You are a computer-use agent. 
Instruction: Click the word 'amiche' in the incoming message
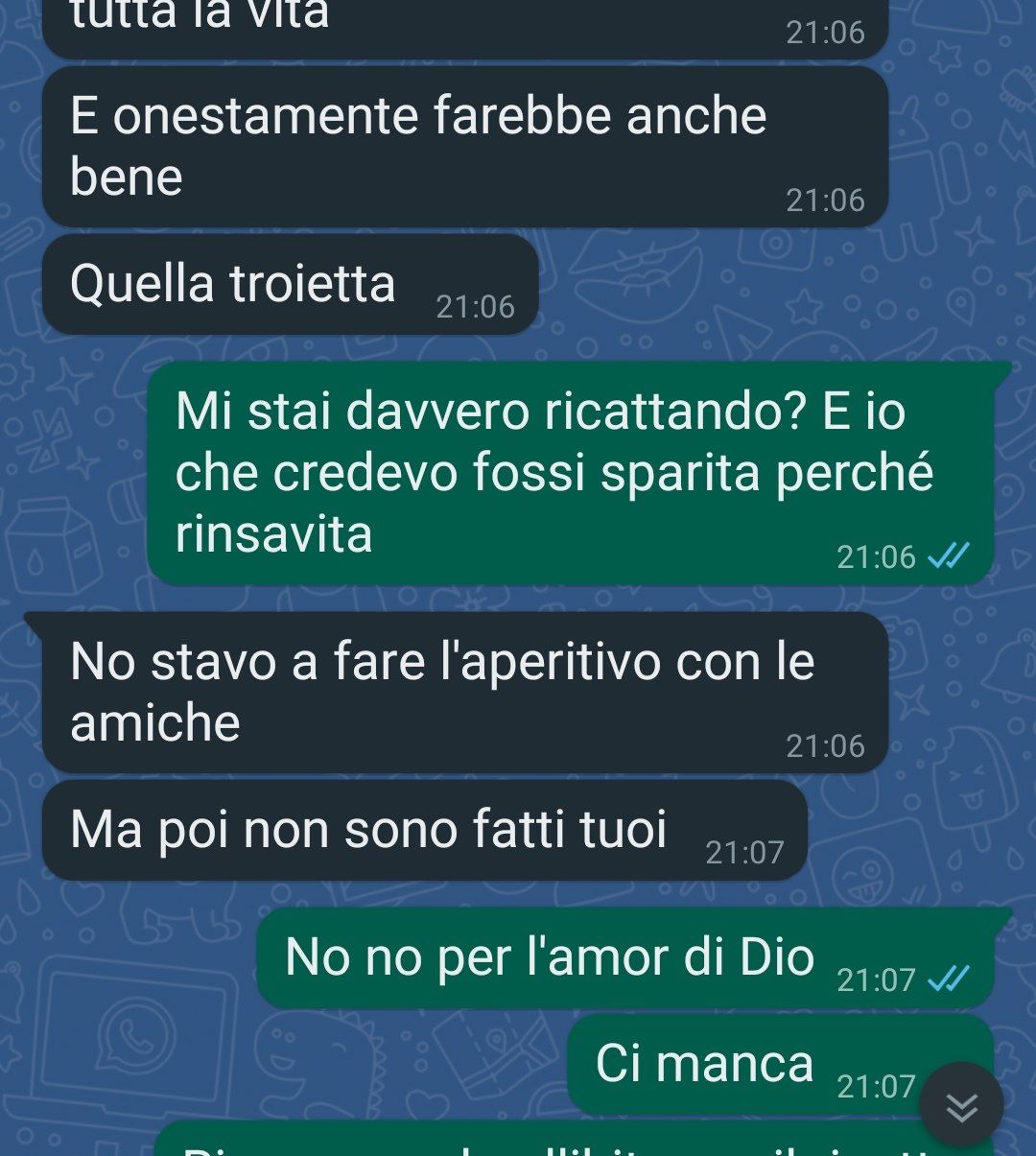pyautogui.click(x=154, y=722)
